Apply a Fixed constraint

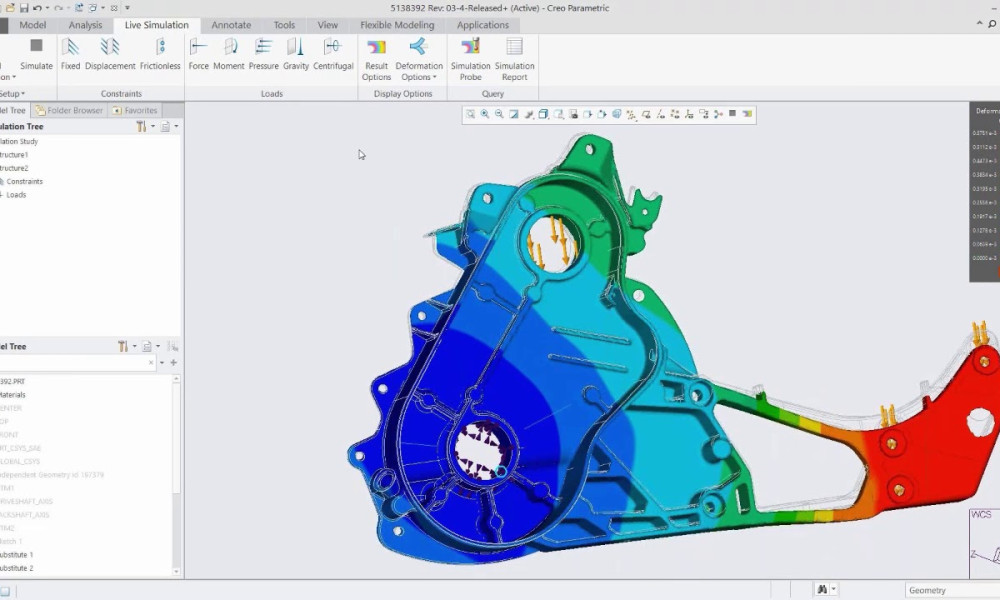point(70,54)
